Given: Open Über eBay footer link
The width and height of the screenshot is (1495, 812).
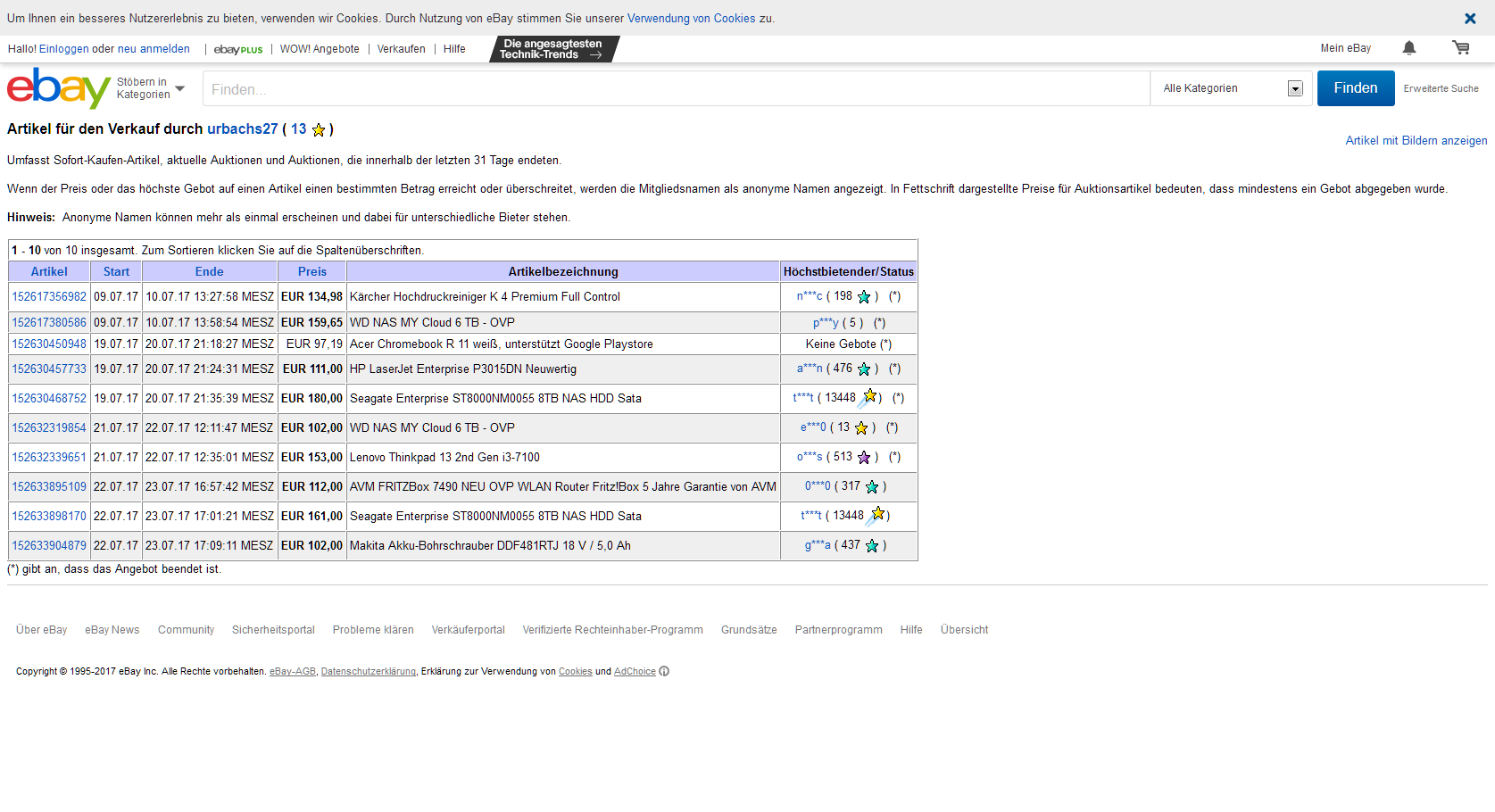Looking at the screenshot, I should (41, 630).
